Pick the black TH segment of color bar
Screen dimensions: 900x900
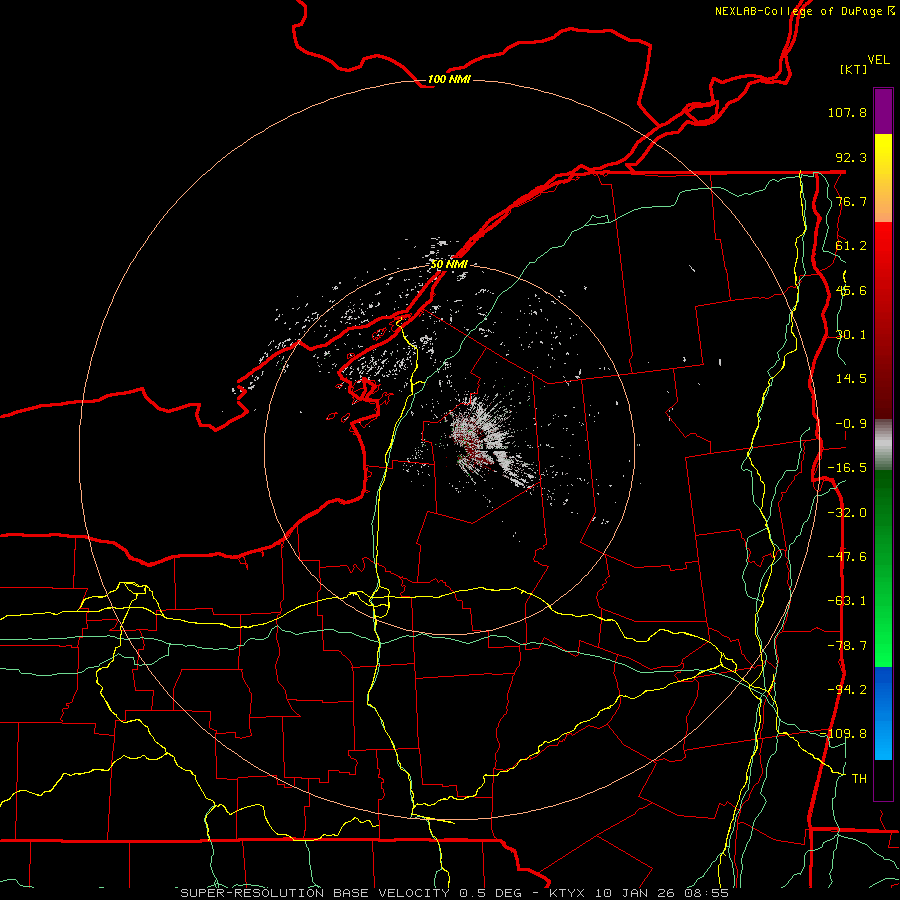pyautogui.click(x=883, y=780)
